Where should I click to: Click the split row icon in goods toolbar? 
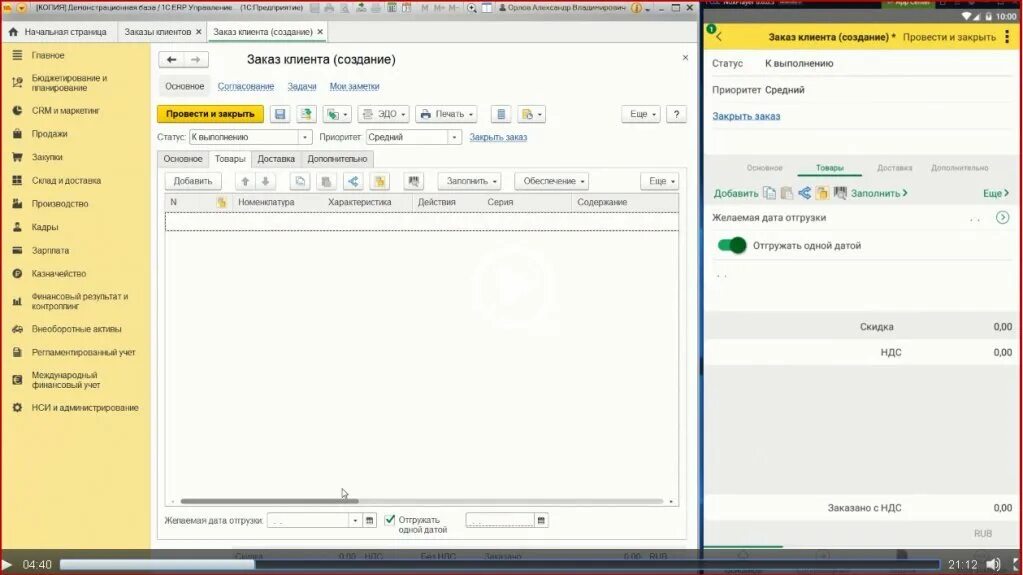pos(353,181)
